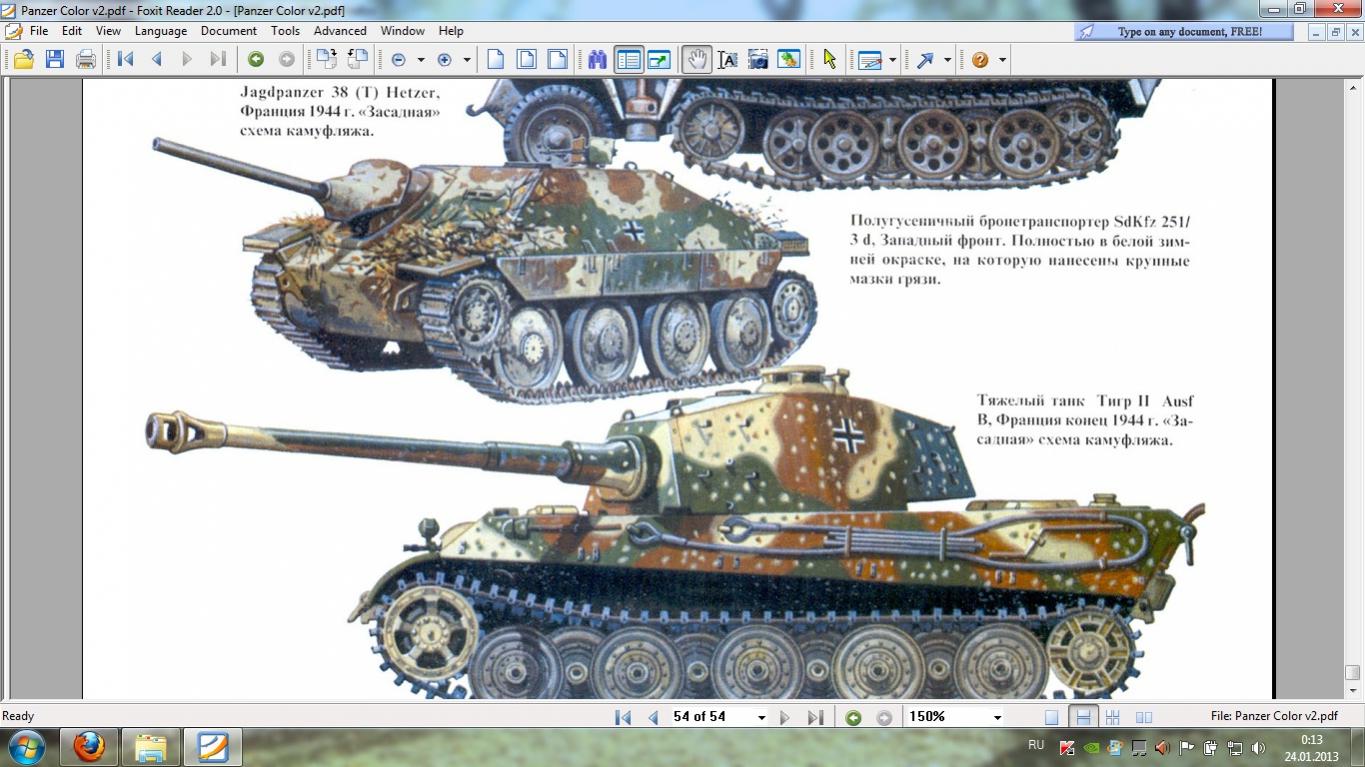Rotate the page view counterclockwise
This screenshot has width=1365, height=767.
coord(357,60)
